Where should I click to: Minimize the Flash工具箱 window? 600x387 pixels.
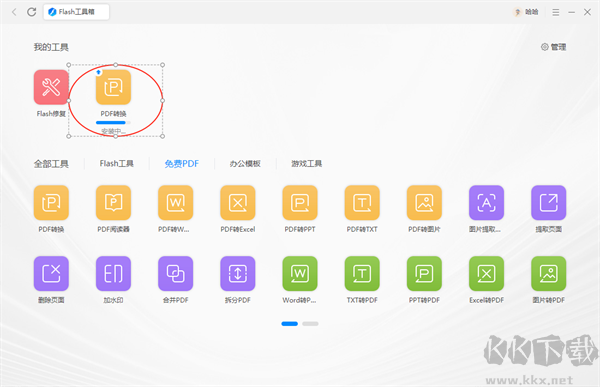tap(572, 12)
